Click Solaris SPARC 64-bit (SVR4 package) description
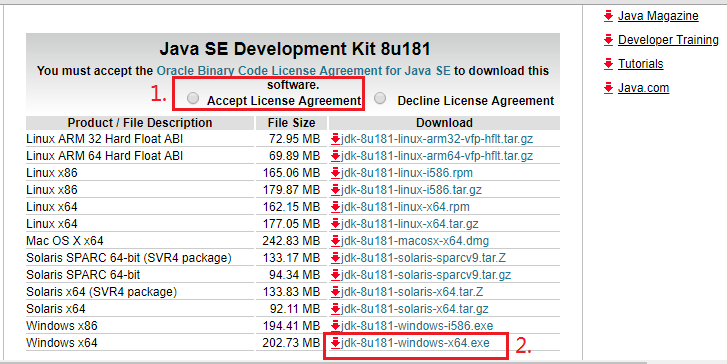This screenshot has height=364, width=727. (x=128, y=258)
